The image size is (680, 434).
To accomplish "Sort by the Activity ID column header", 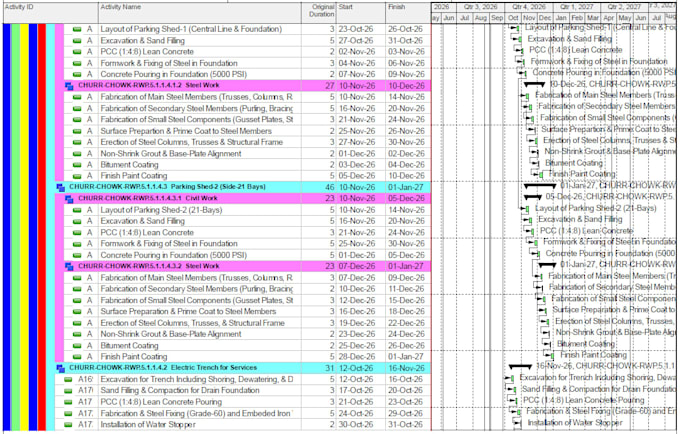I will coord(51,13).
